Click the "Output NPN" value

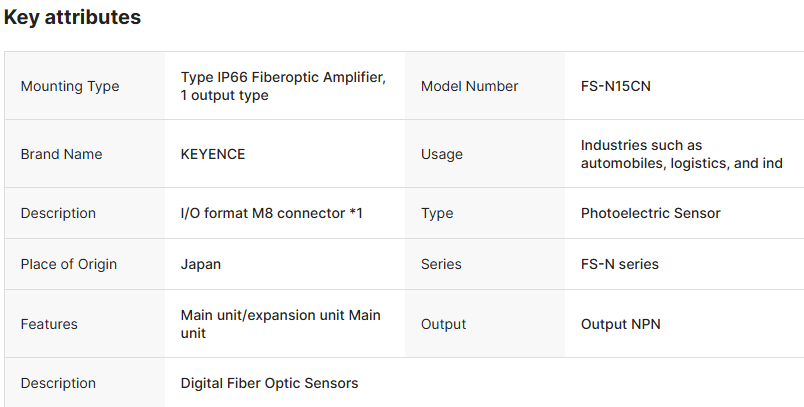coord(620,324)
